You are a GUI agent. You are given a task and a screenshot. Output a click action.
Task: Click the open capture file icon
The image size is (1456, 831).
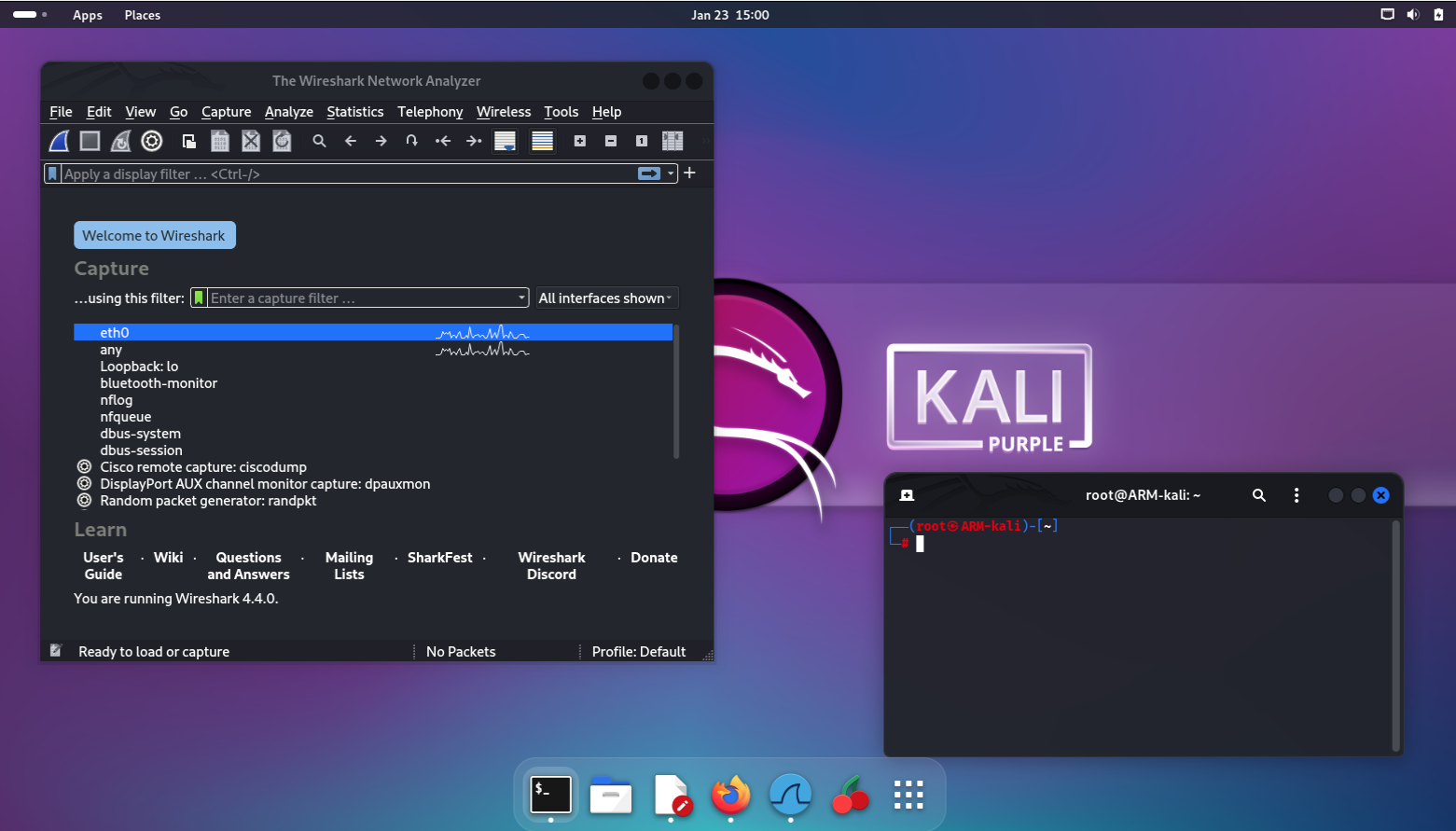click(188, 141)
